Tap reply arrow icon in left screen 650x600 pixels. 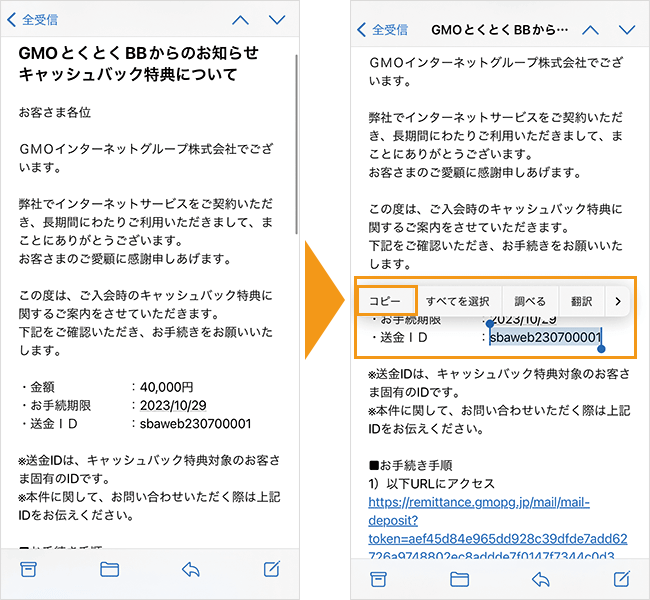click(191, 569)
